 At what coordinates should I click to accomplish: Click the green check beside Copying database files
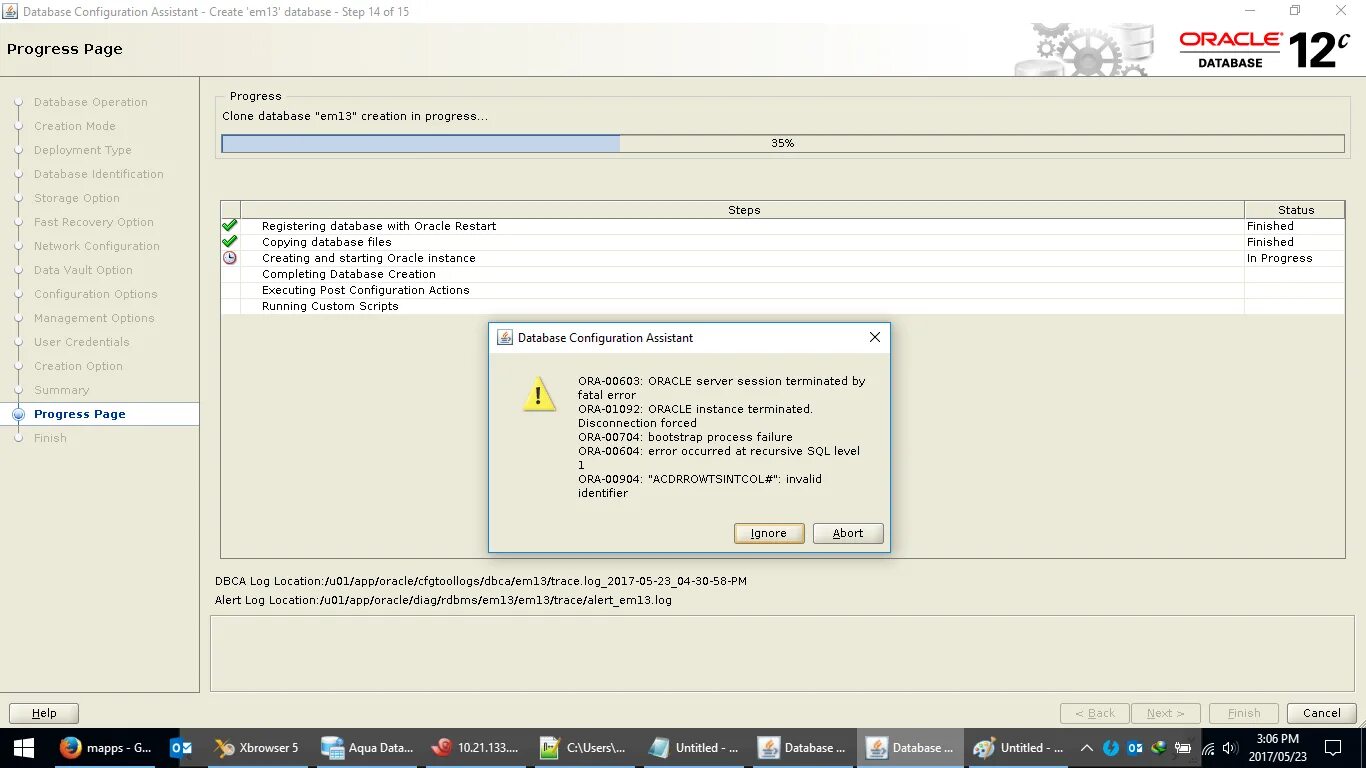point(230,242)
